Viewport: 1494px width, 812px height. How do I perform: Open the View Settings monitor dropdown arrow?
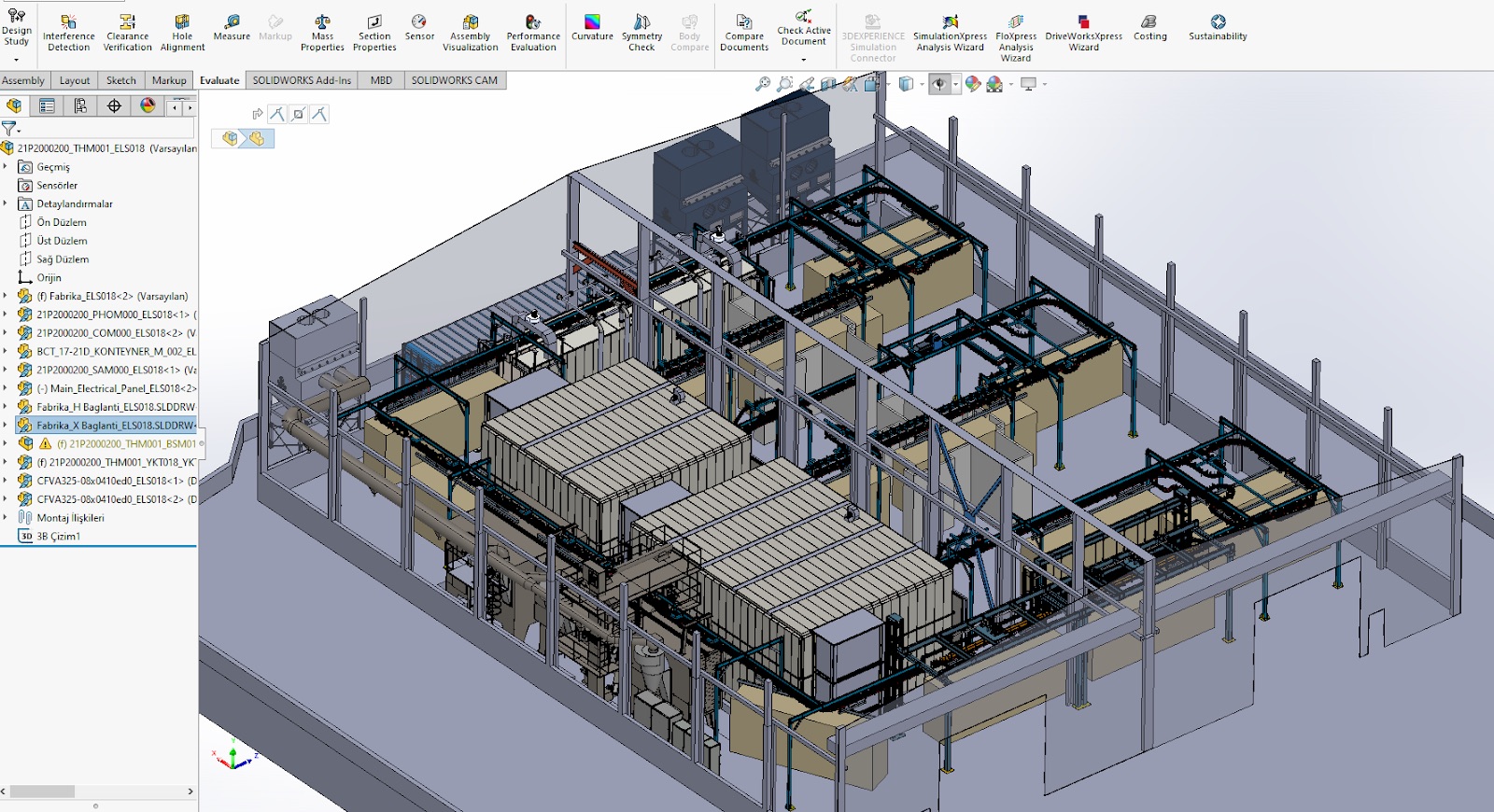pyautogui.click(x=1044, y=84)
